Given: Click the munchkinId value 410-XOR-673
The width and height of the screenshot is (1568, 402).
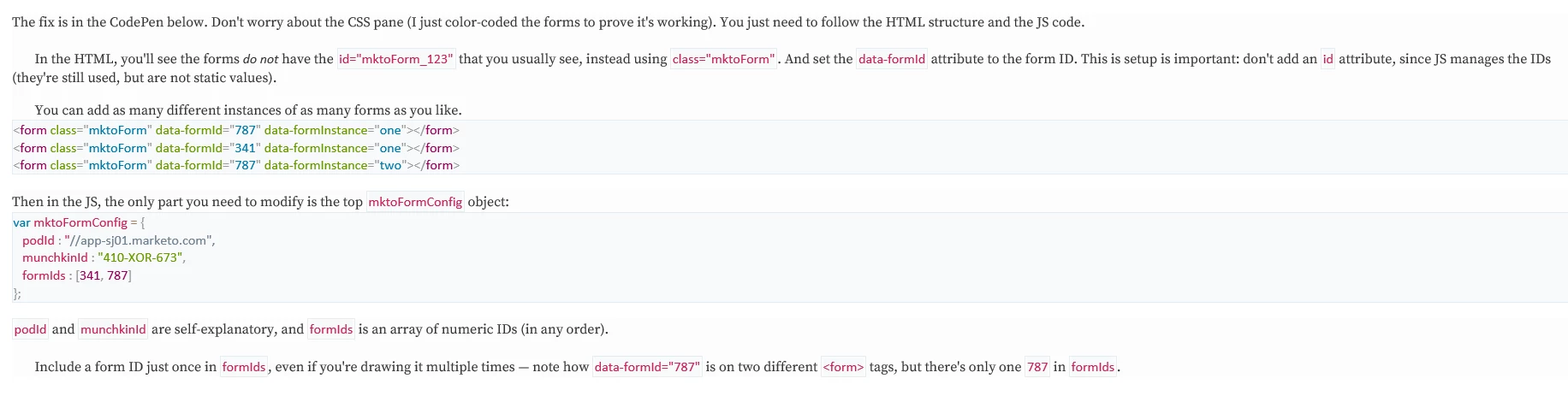Looking at the screenshot, I should coord(140,257).
